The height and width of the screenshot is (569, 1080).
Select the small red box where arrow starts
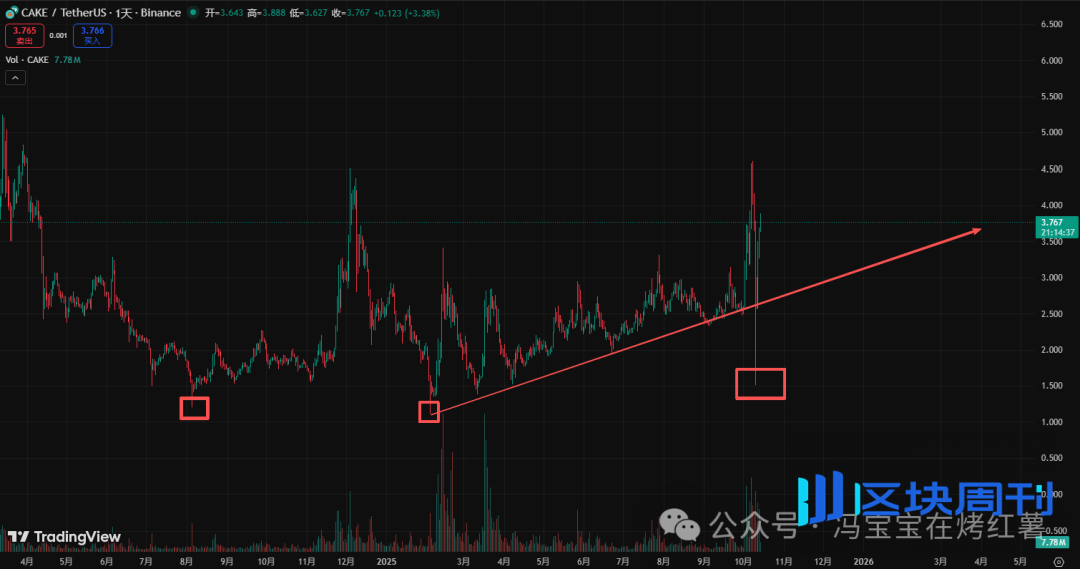(429, 411)
